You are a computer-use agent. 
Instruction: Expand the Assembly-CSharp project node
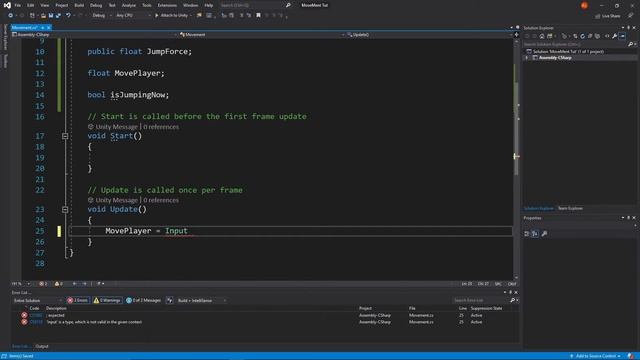pyautogui.click(x=527, y=58)
